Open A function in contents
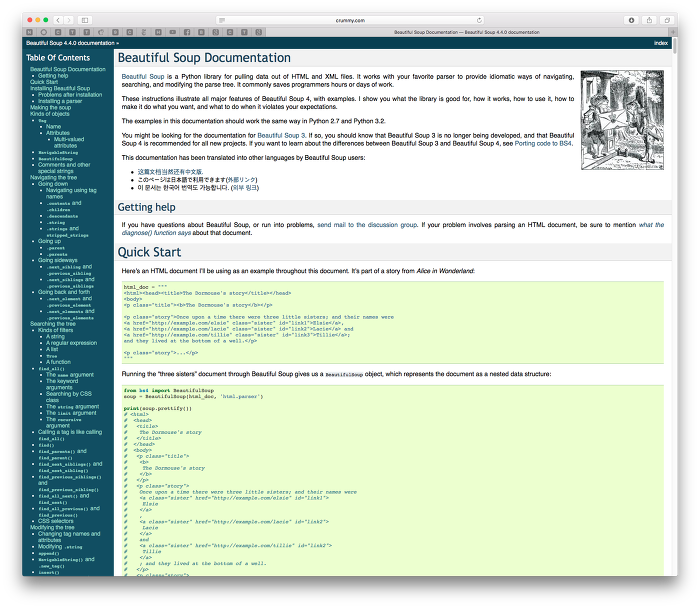This screenshot has width=700, height=608. (x=58, y=362)
